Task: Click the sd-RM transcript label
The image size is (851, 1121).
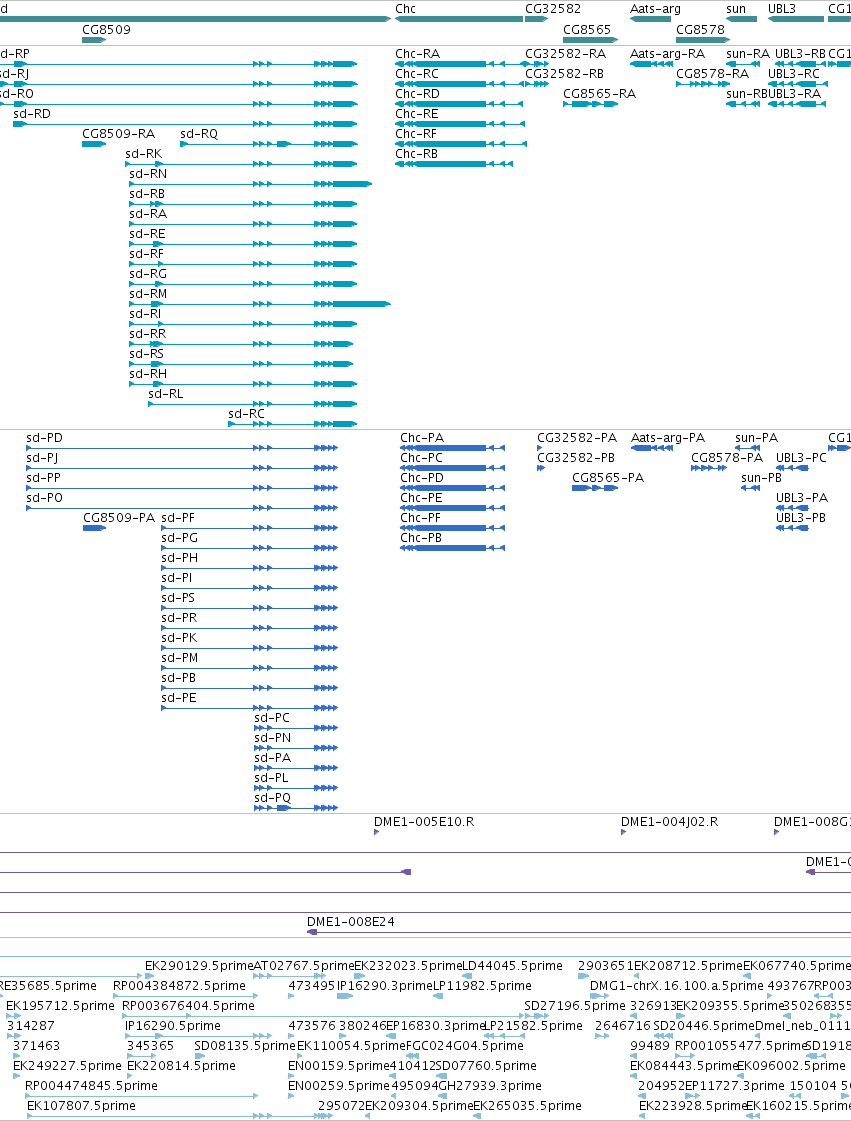Action: [x=148, y=295]
